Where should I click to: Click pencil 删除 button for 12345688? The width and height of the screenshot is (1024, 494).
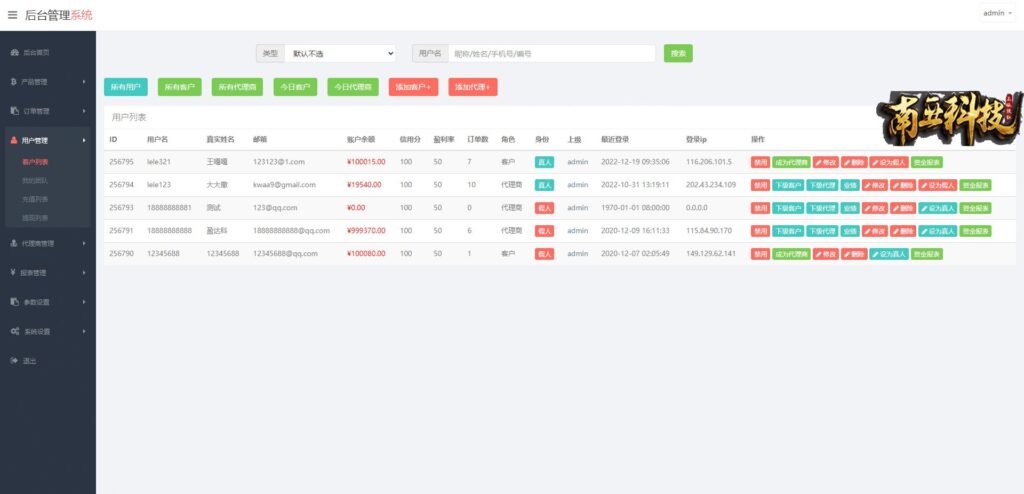(854, 254)
